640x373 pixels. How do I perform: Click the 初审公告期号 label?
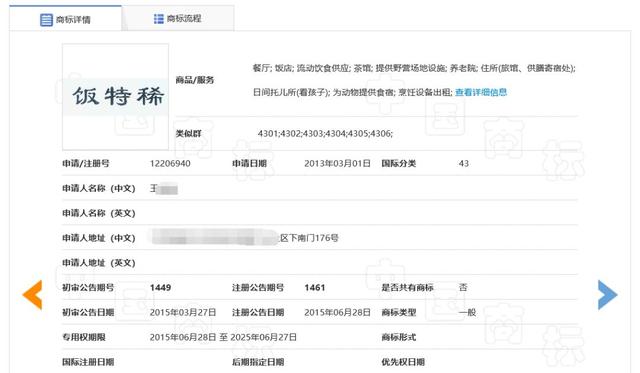click(x=88, y=288)
